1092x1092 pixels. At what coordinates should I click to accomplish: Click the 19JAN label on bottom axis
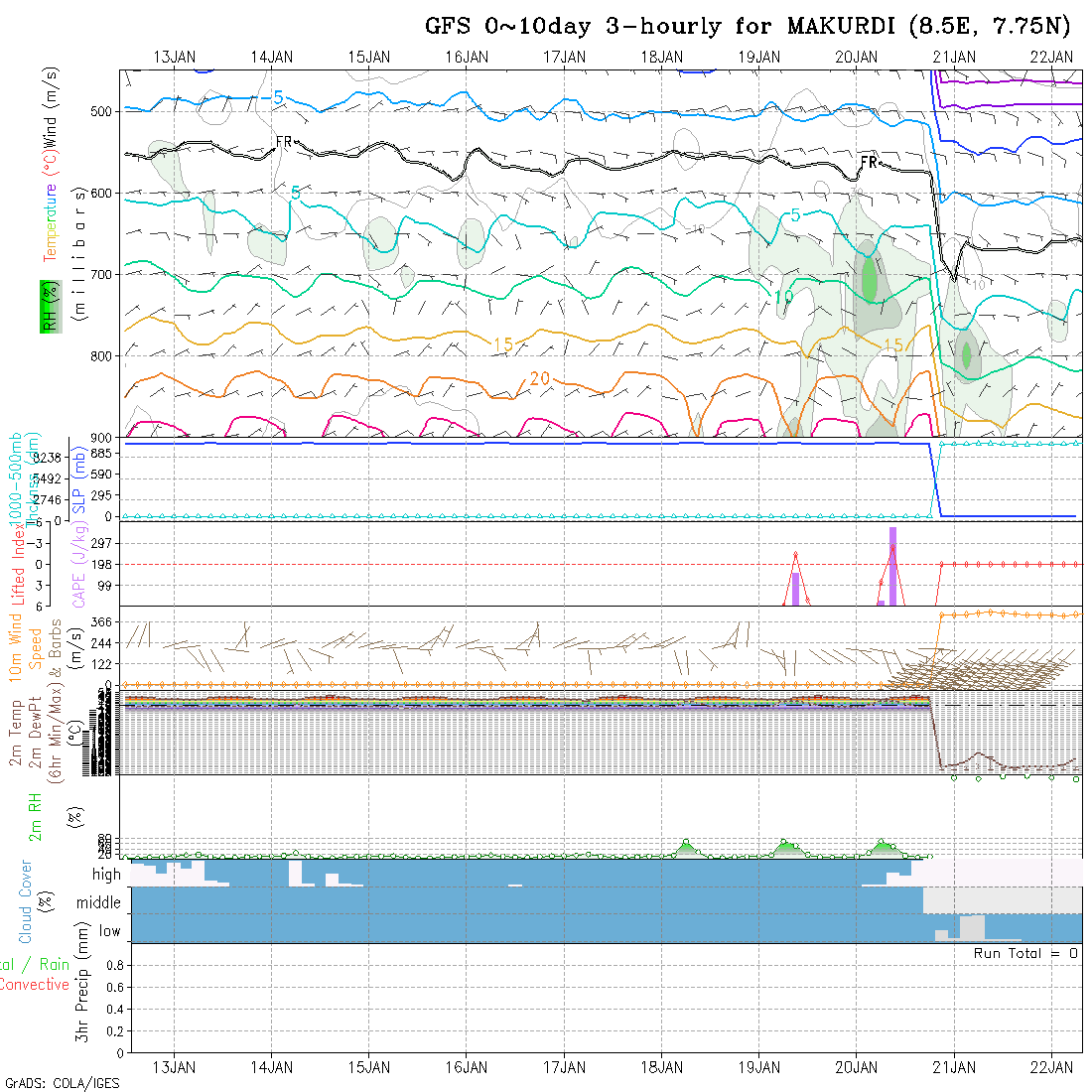coord(758,1066)
